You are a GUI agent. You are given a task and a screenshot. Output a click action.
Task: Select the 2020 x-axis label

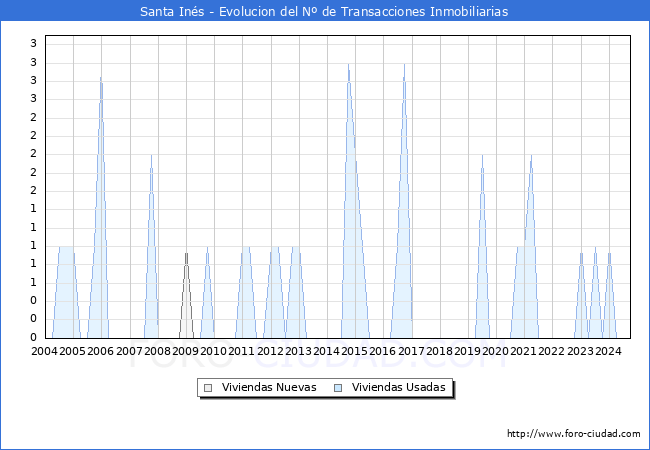pyautogui.click(x=495, y=351)
